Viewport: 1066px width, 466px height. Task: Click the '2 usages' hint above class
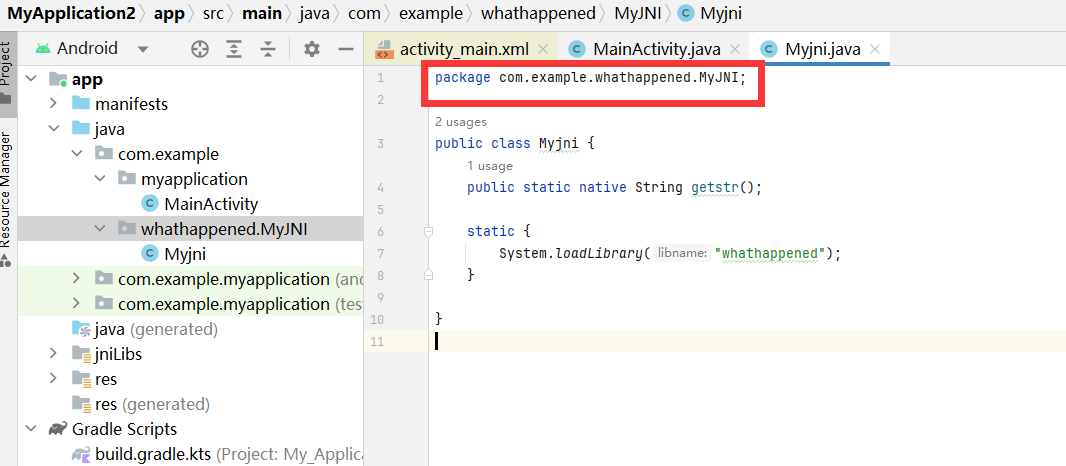tap(461, 122)
